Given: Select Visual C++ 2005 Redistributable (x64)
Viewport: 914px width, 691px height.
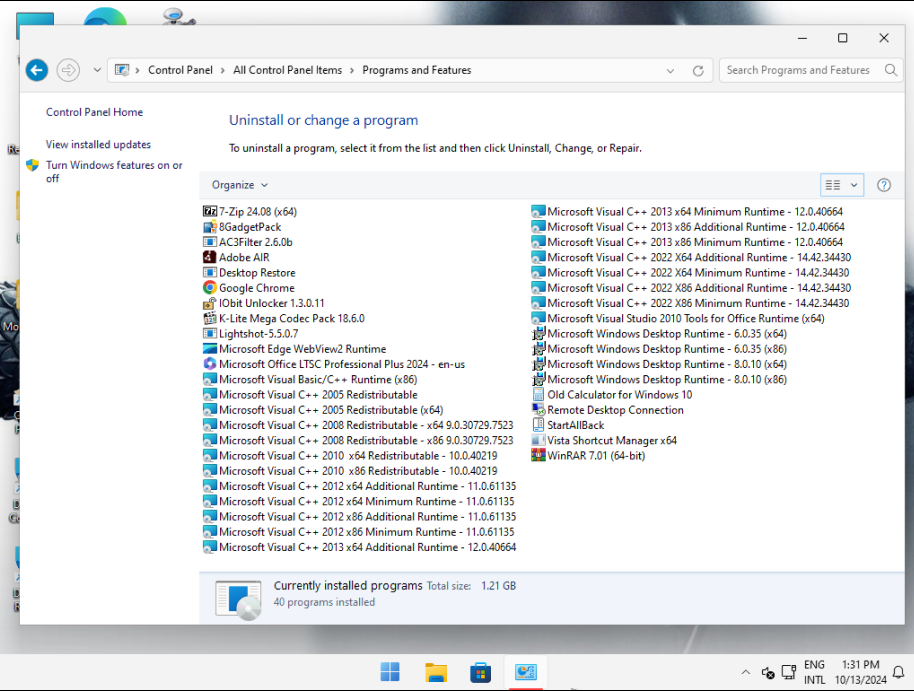Looking at the screenshot, I should [x=323, y=410].
